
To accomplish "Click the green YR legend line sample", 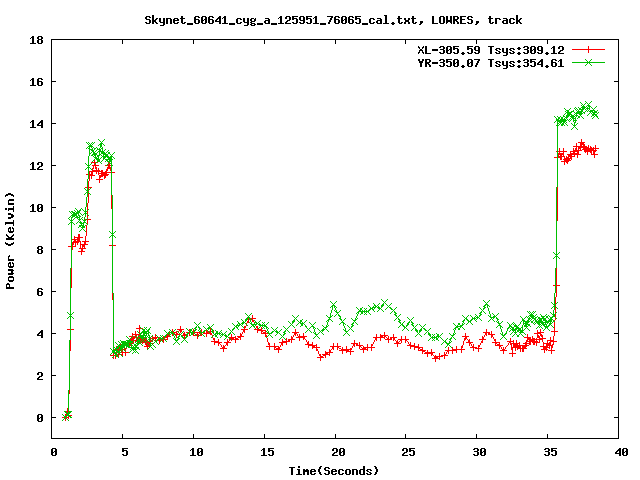I will click(x=588, y=62).
